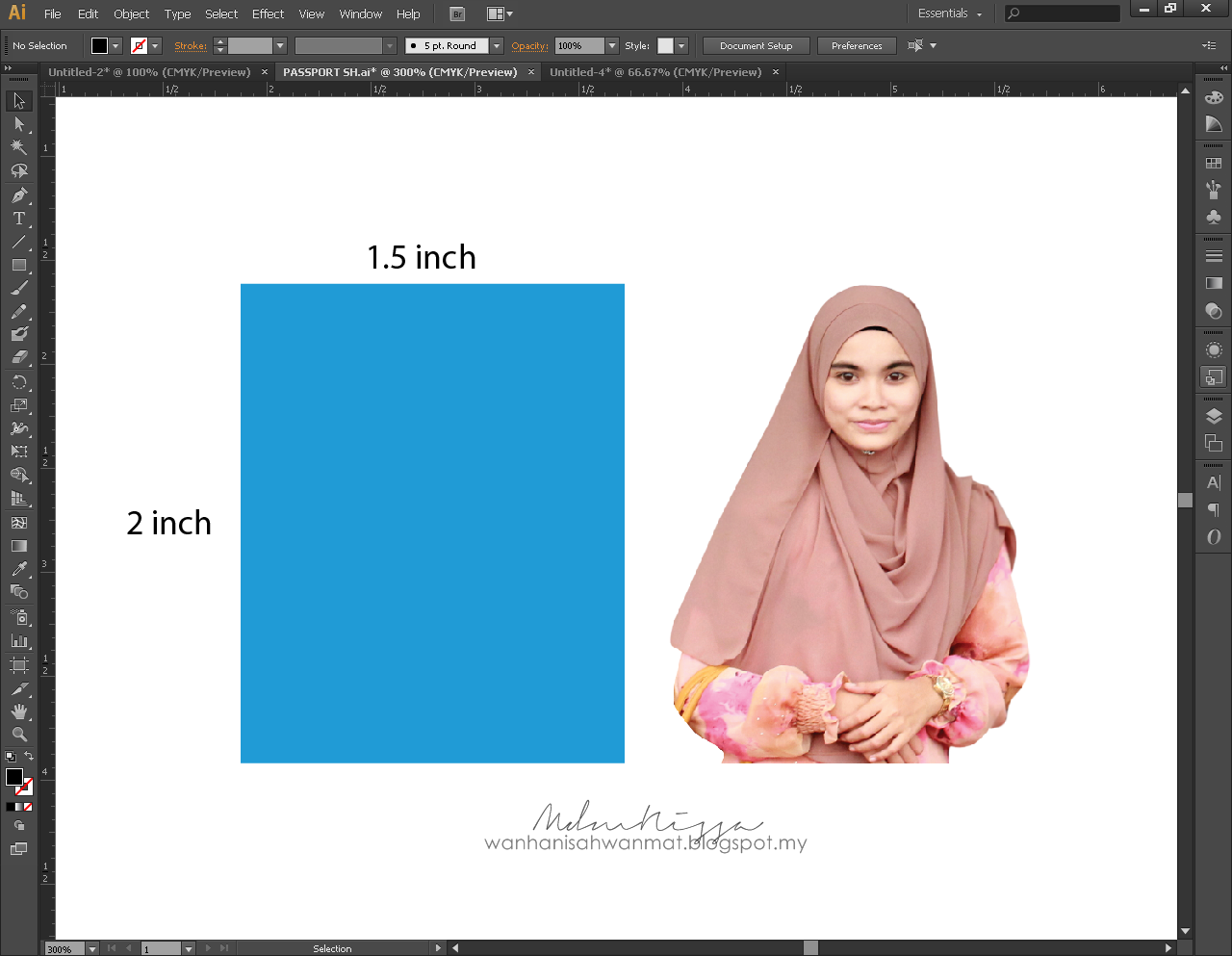
Task: Open the Effect menu
Action: pyautogui.click(x=268, y=13)
